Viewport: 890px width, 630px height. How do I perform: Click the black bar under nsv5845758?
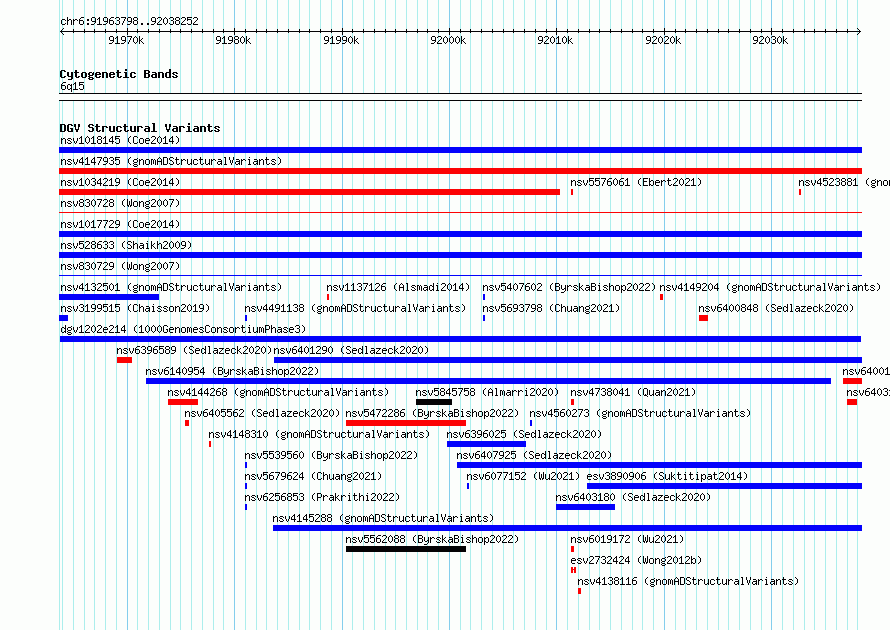tap(434, 402)
